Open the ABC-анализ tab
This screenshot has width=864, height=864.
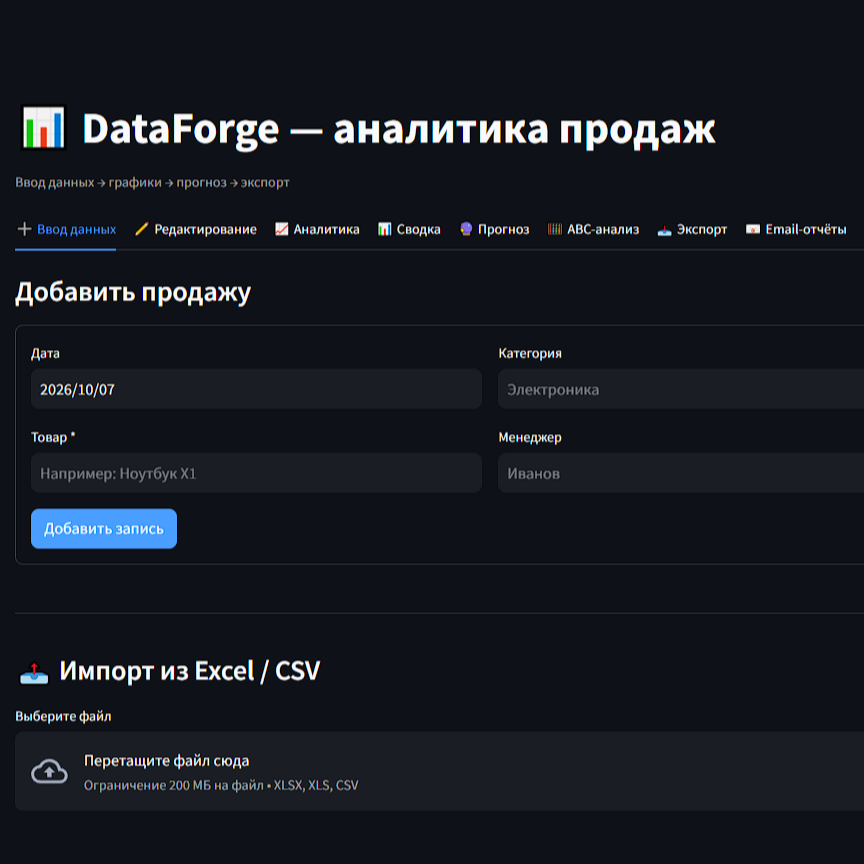pyautogui.click(x=593, y=229)
